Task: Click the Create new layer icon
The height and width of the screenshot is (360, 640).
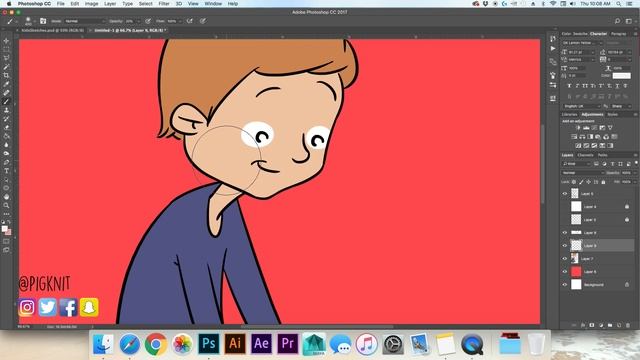Action: [x=619, y=325]
